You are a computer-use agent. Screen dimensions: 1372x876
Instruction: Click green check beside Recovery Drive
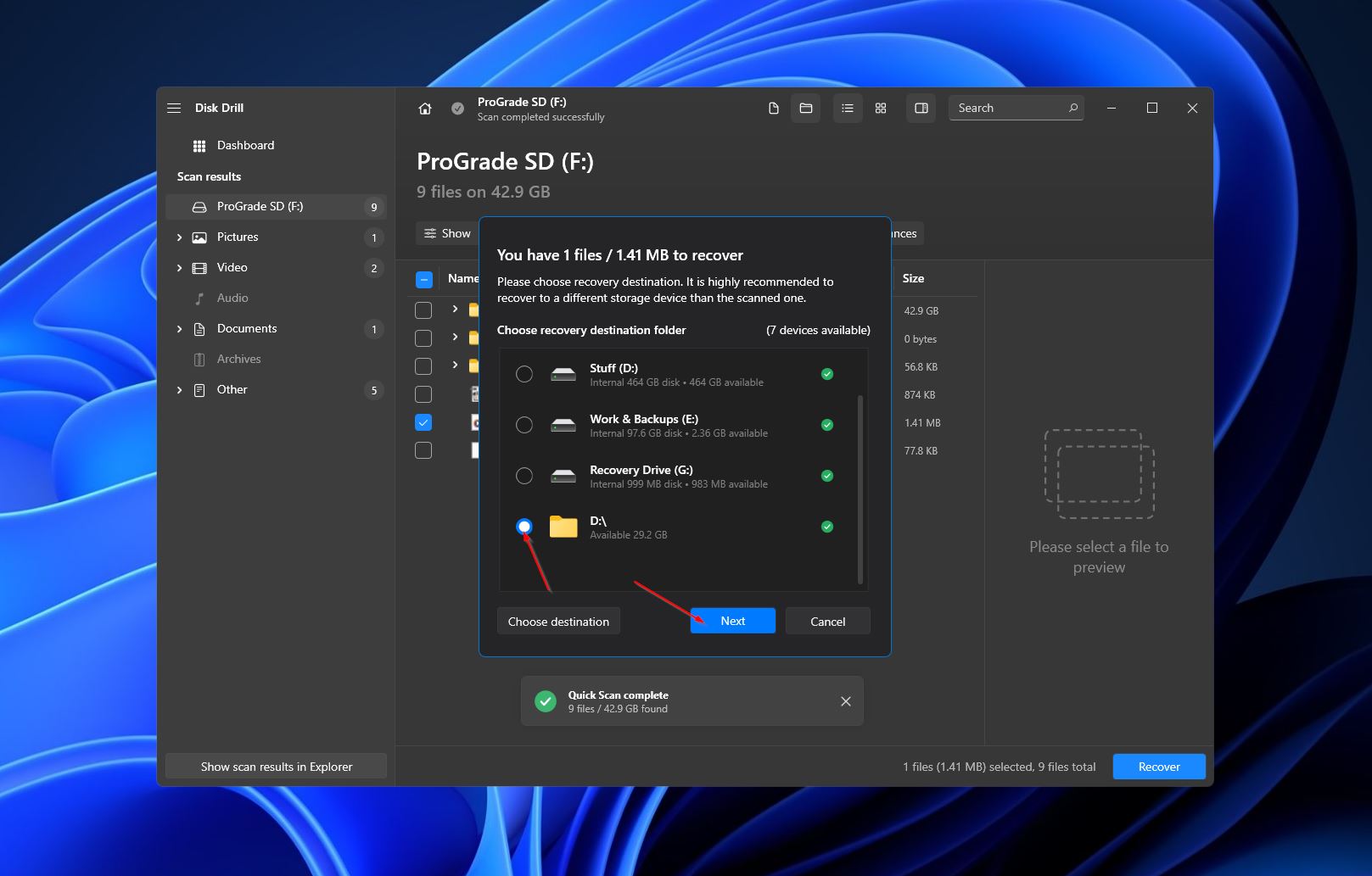[827, 476]
